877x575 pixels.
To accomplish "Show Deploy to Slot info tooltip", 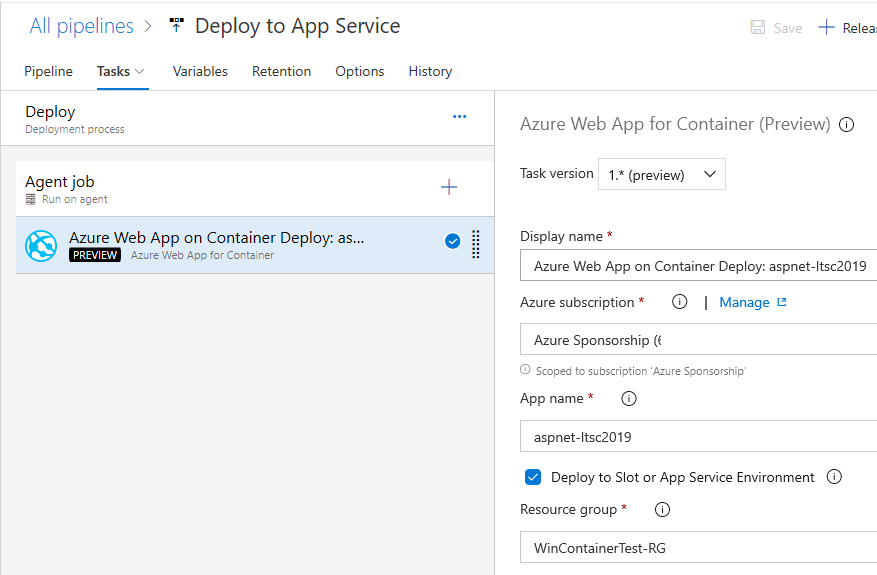I will [x=834, y=477].
